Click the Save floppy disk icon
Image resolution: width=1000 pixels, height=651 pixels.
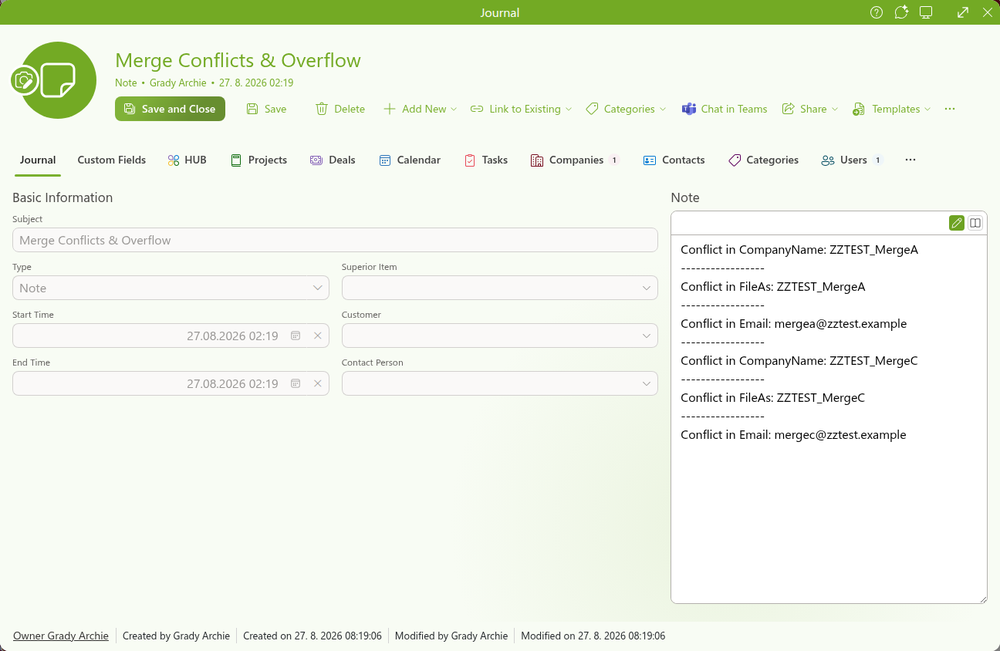[253, 109]
